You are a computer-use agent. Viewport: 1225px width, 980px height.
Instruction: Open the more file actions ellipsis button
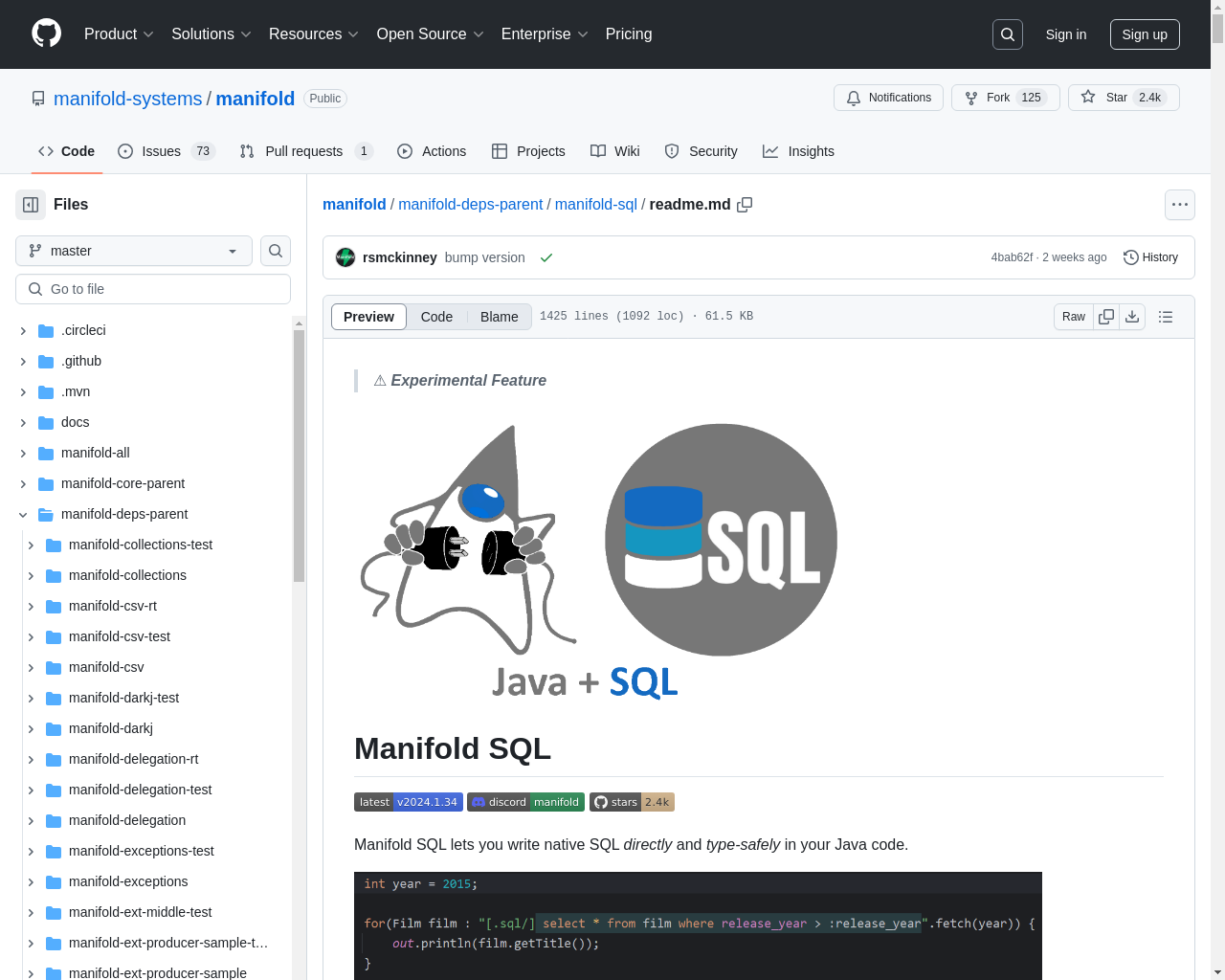click(1180, 205)
